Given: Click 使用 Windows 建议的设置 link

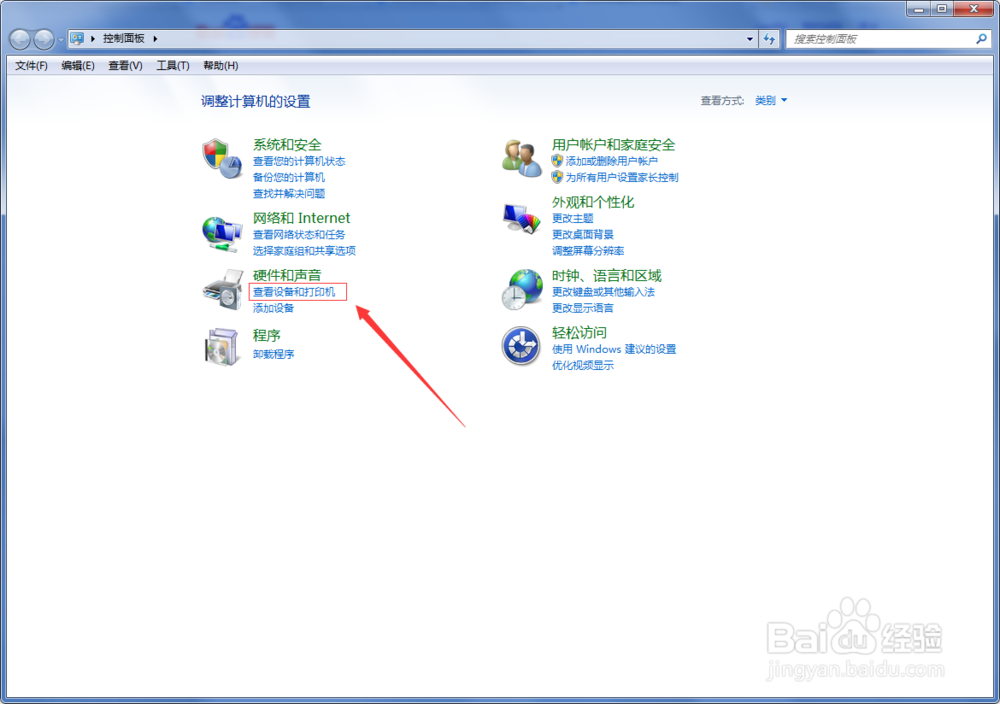Looking at the screenshot, I should [614, 349].
